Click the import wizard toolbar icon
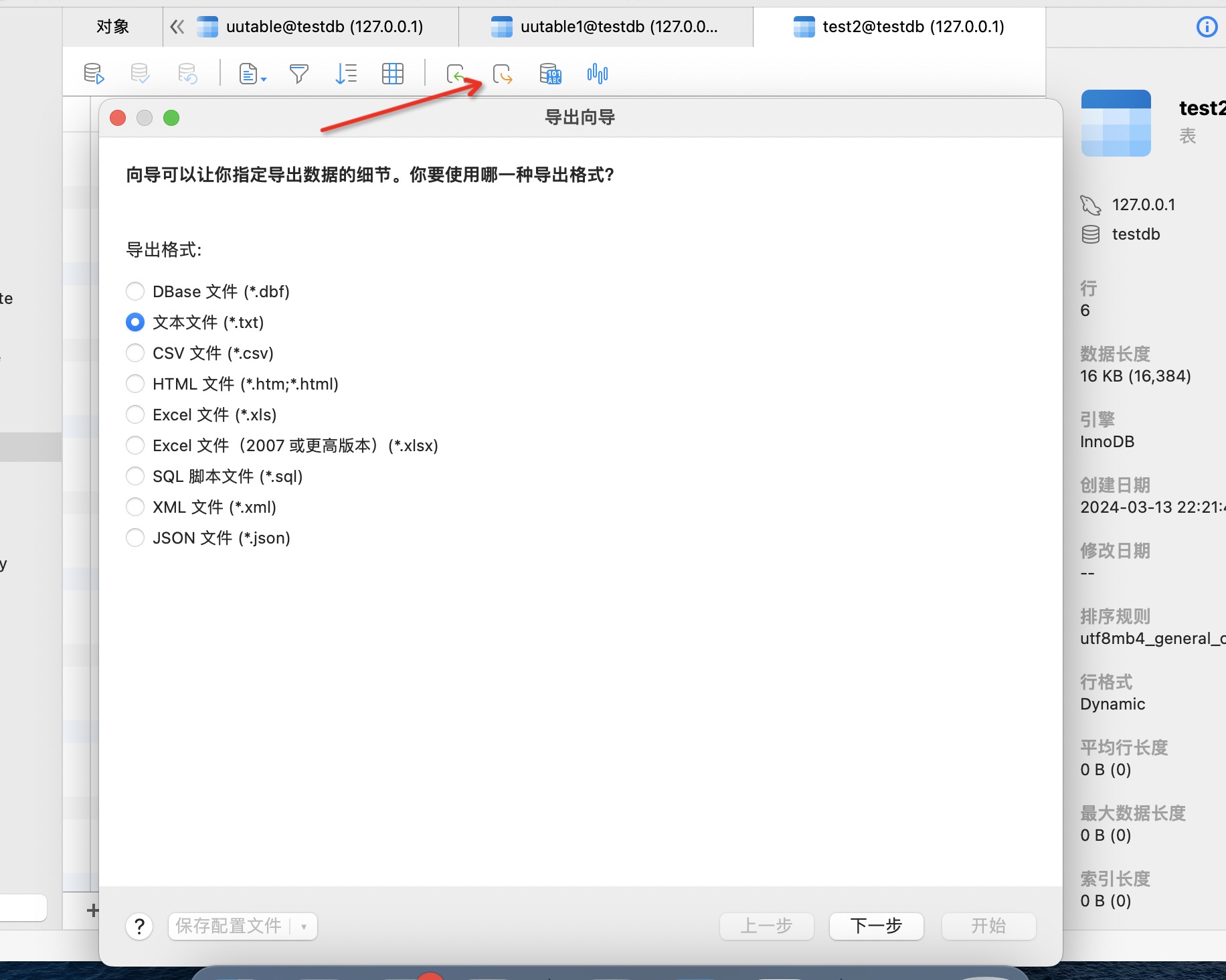1226x980 pixels. click(456, 74)
